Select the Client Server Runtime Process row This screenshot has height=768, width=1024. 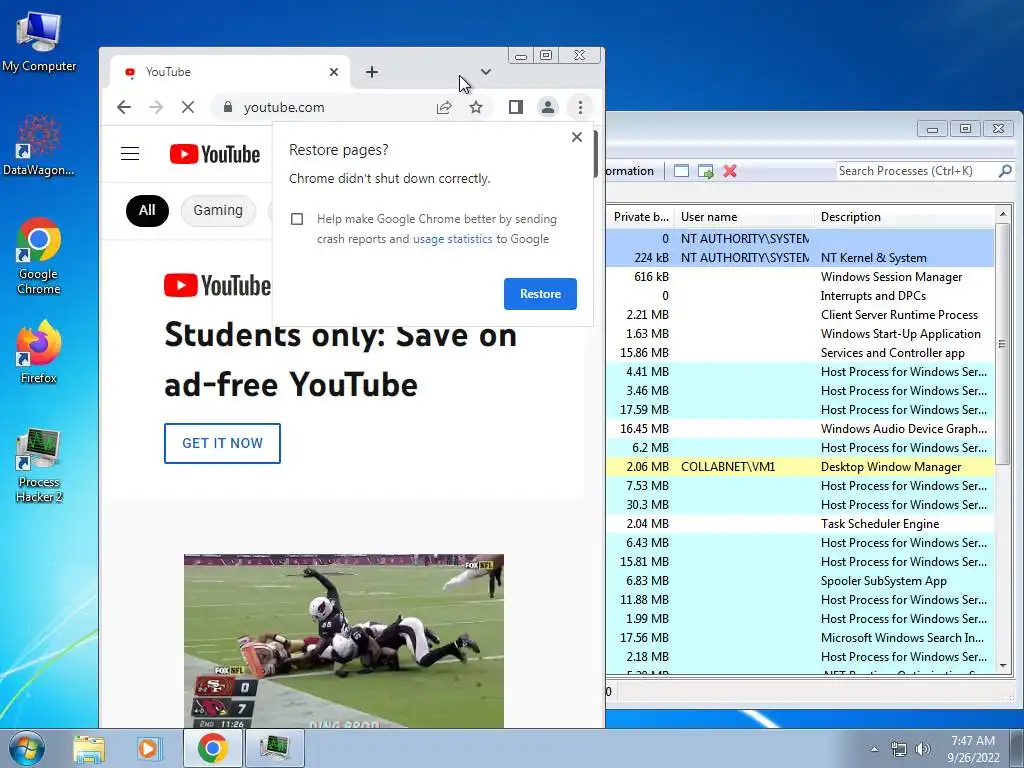pyautogui.click(x=800, y=315)
